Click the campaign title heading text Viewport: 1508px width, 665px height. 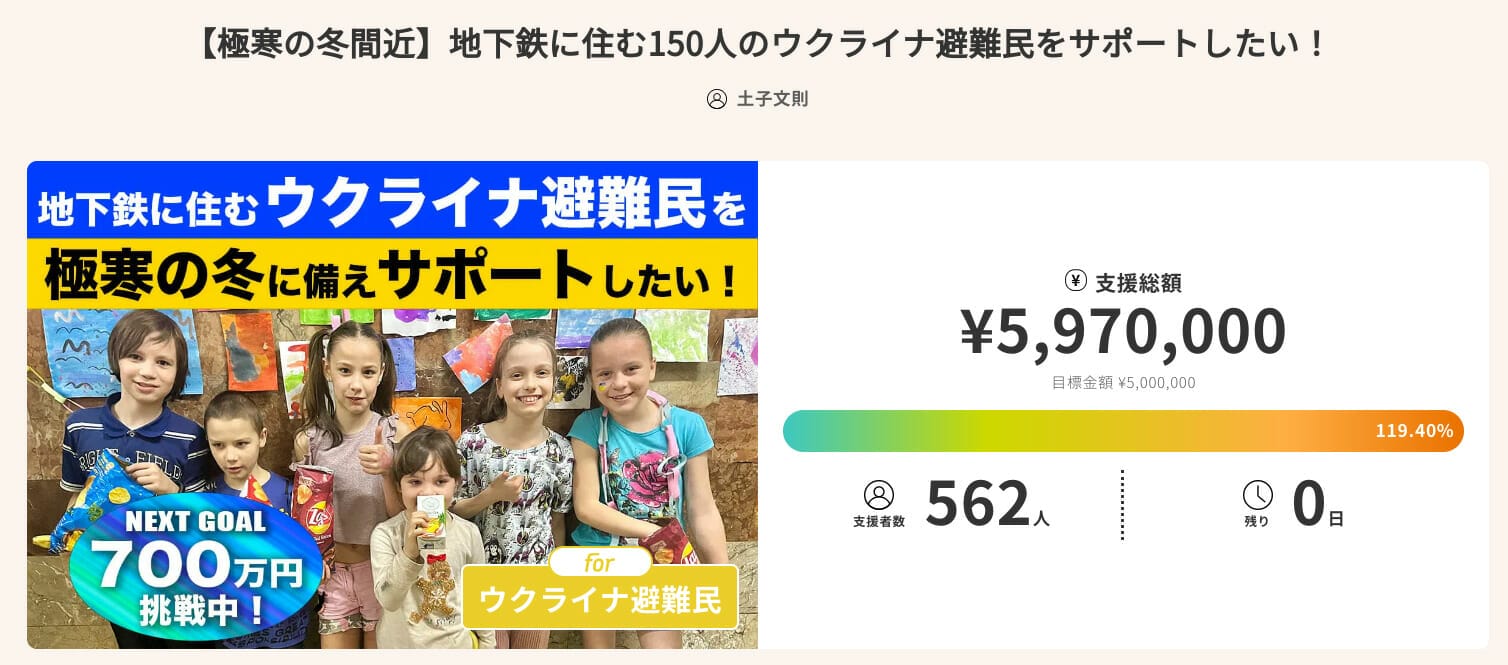754,43
